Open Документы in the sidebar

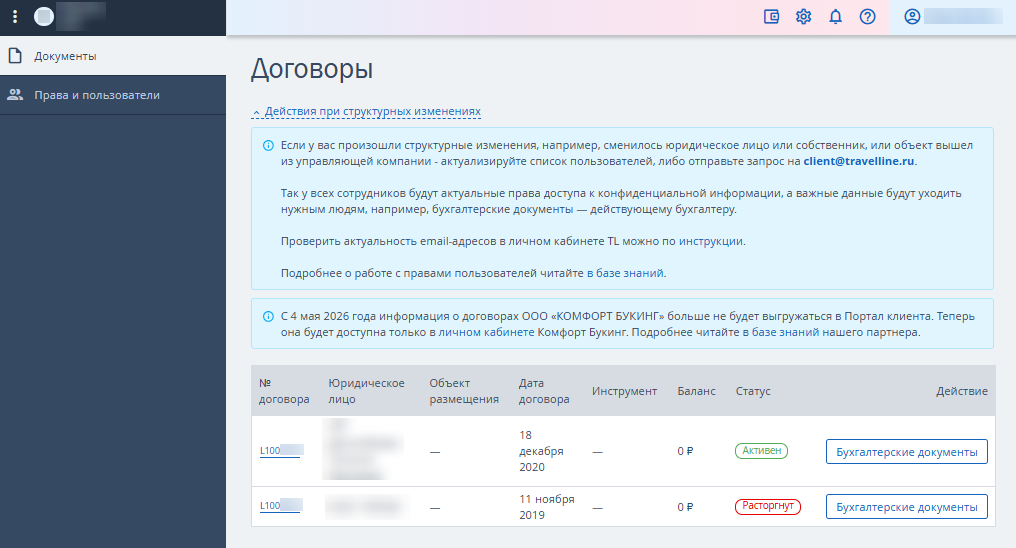(113, 56)
